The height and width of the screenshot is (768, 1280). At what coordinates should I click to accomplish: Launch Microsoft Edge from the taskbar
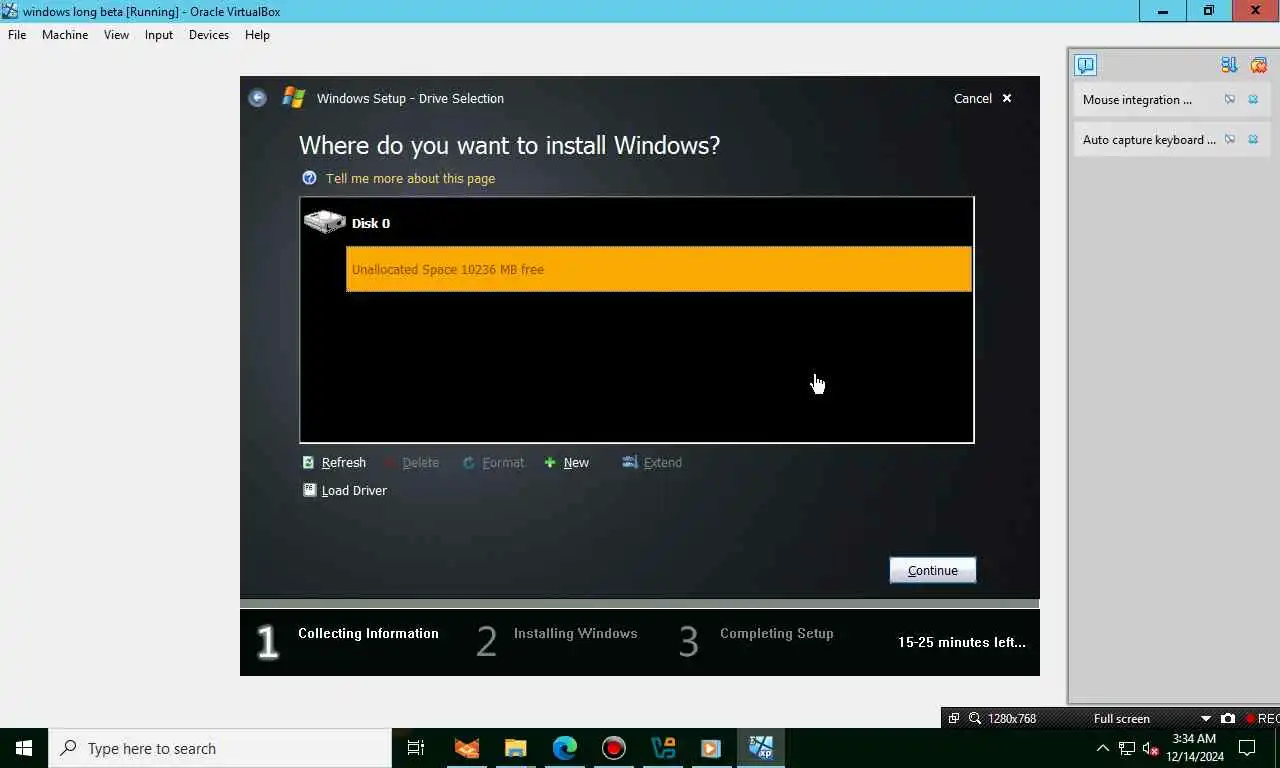[564, 748]
